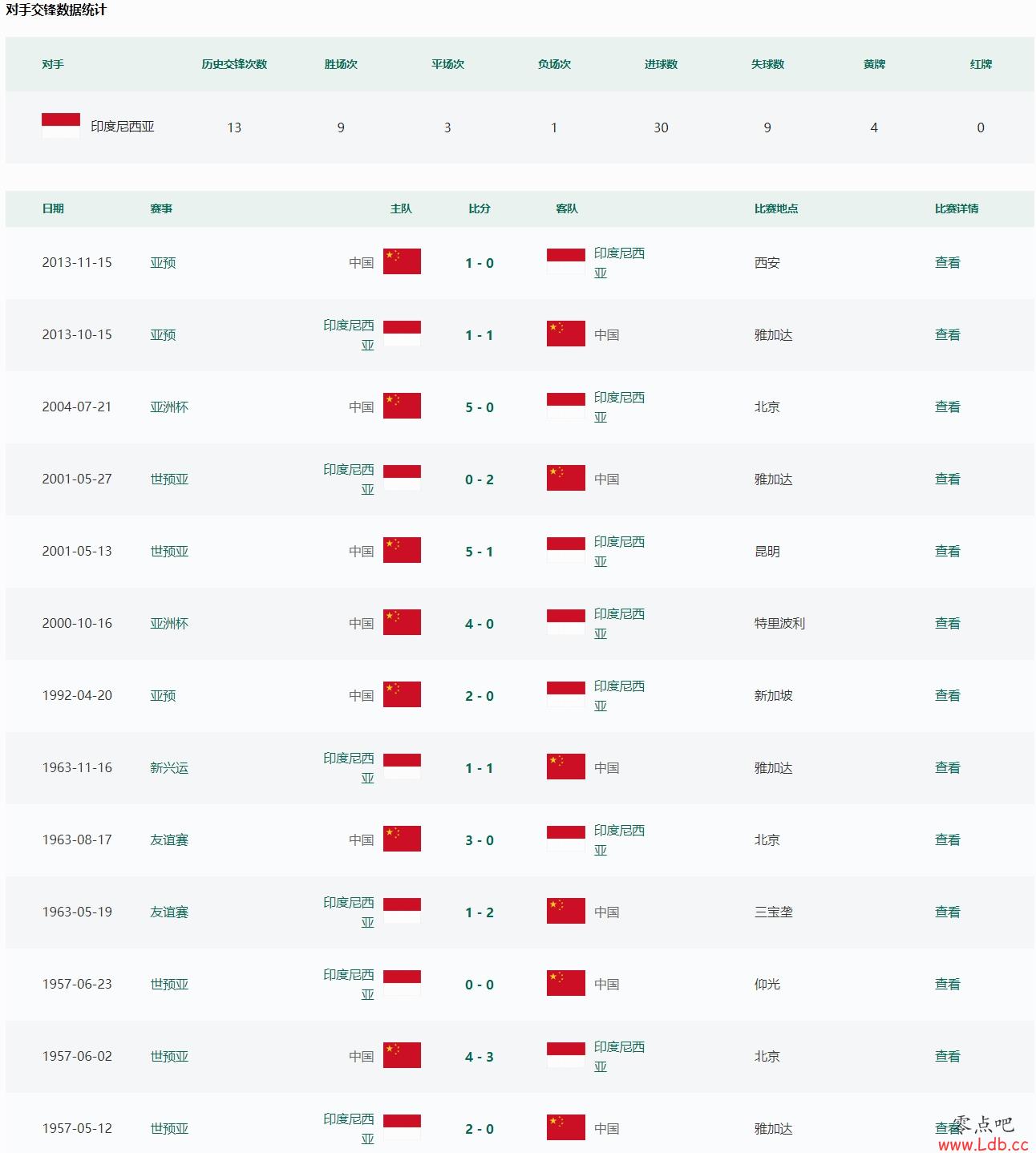Click 新兴运 competition link in 1963-11-16 row
The width and height of the screenshot is (1036, 1153).
(169, 767)
